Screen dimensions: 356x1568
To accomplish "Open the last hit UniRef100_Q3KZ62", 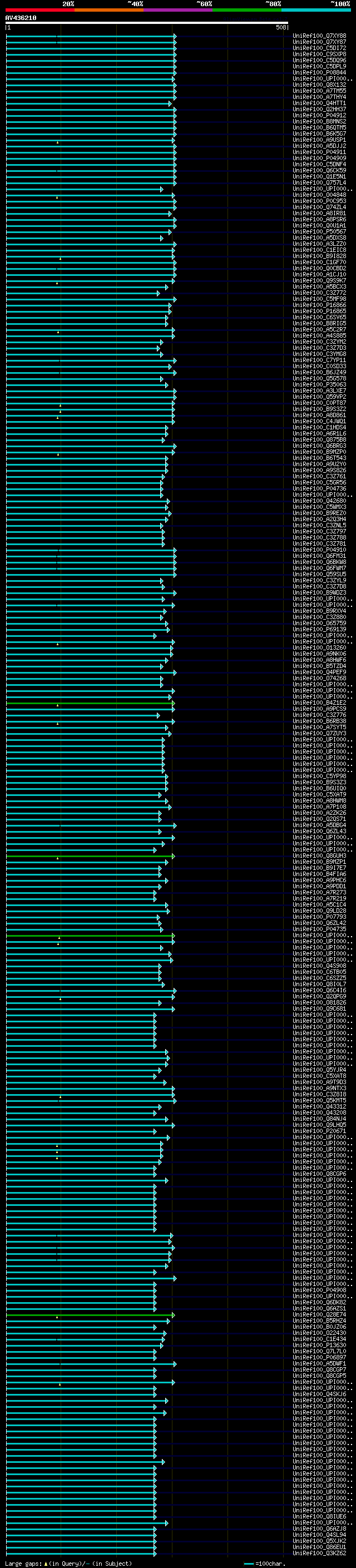I will pos(319,1553).
